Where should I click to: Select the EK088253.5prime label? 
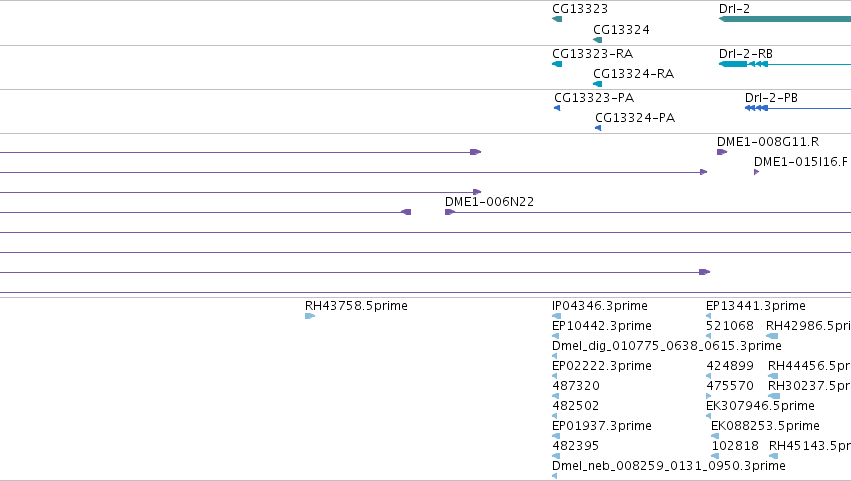[x=765, y=426]
